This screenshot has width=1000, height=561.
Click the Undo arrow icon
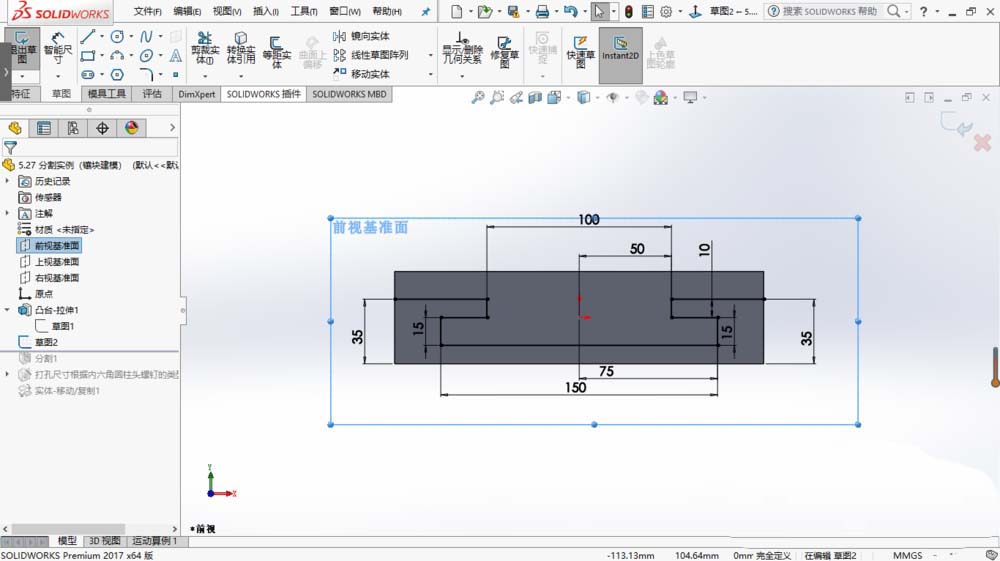[570, 11]
